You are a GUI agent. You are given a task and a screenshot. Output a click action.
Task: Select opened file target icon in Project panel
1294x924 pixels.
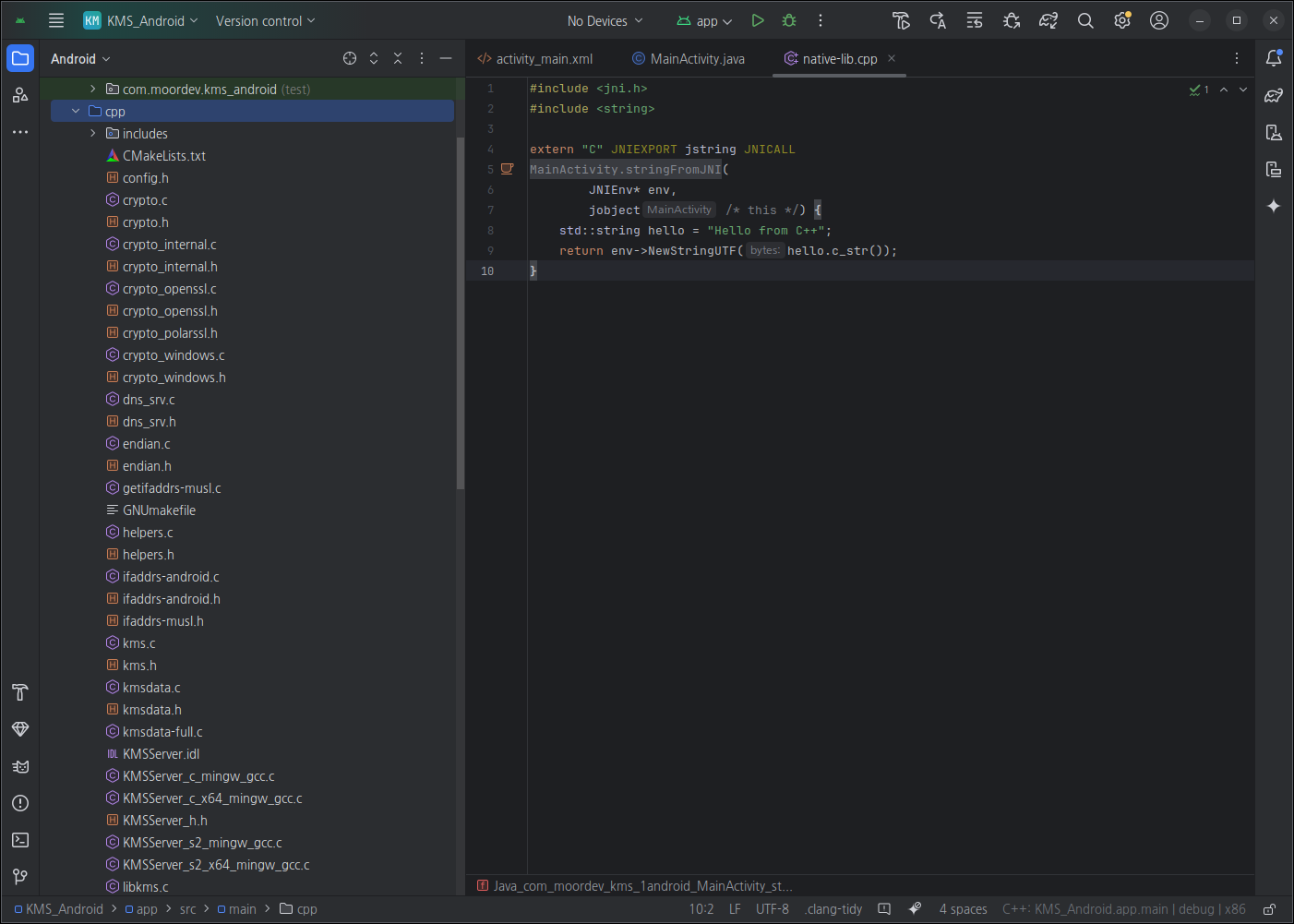[350, 58]
